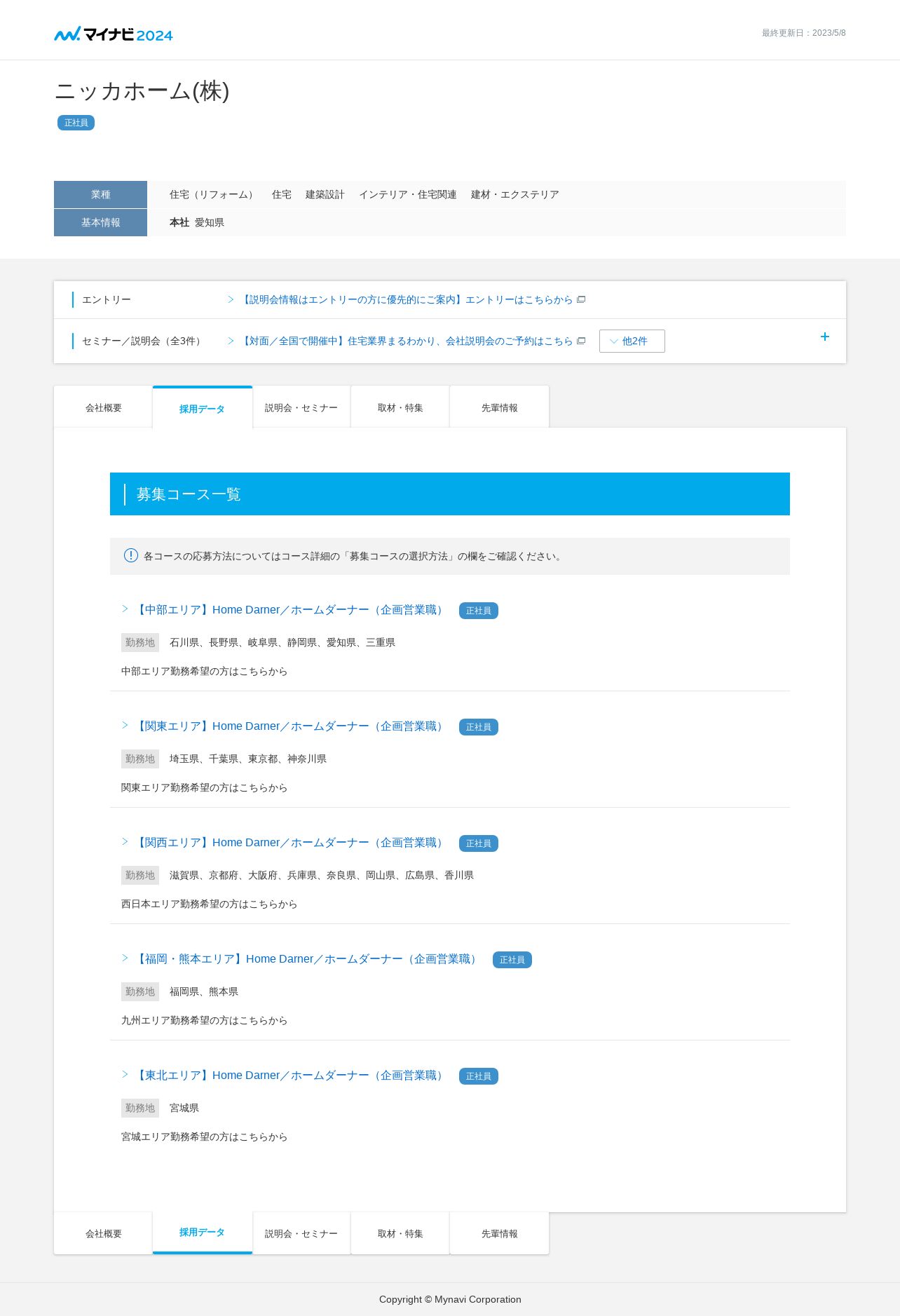Open the entry link 説明会情報はエントリーの方に優先的にご案内
The image size is (900, 1316).
406,299
